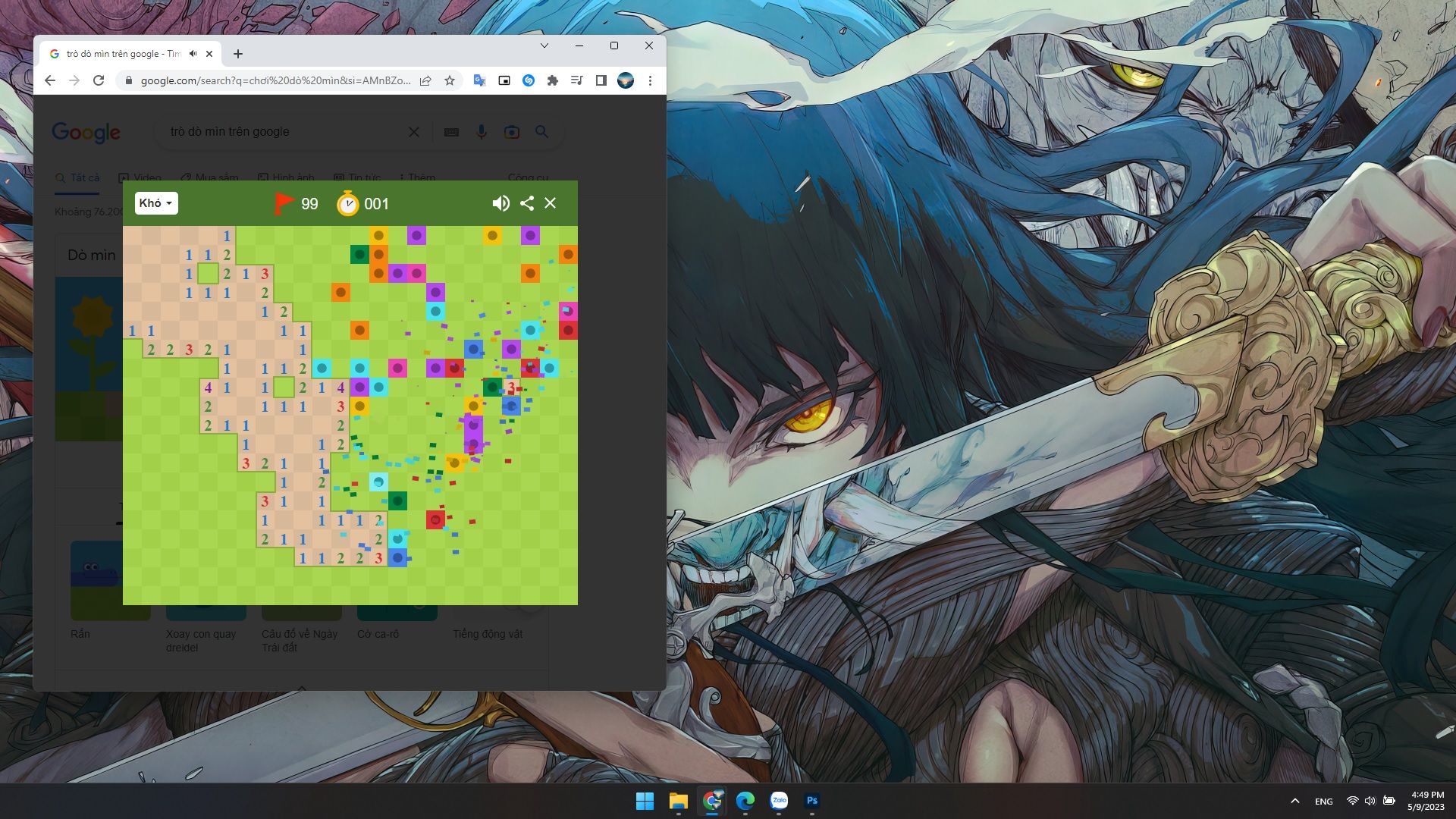Screen dimensions: 1456x819
Task: Click the picture-in-picture extension icon
Action: pos(504,80)
